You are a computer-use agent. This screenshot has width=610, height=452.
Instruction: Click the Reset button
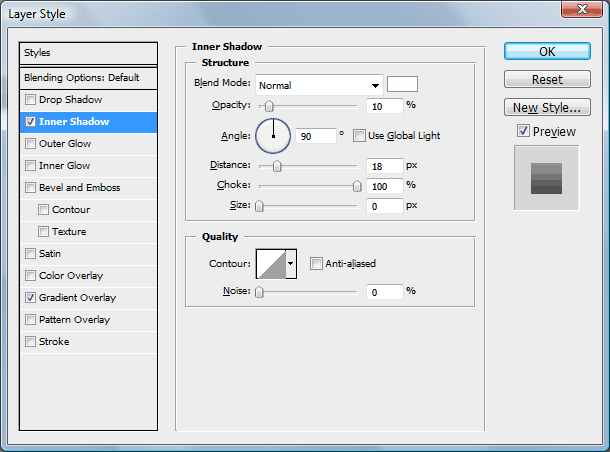(546, 79)
